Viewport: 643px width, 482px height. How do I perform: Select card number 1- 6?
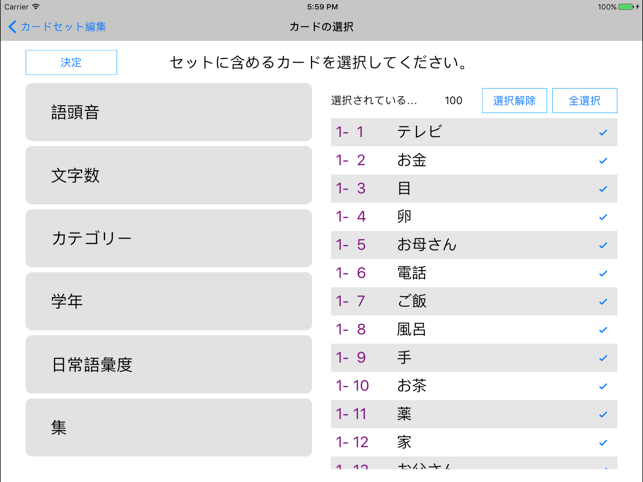(x=474, y=273)
